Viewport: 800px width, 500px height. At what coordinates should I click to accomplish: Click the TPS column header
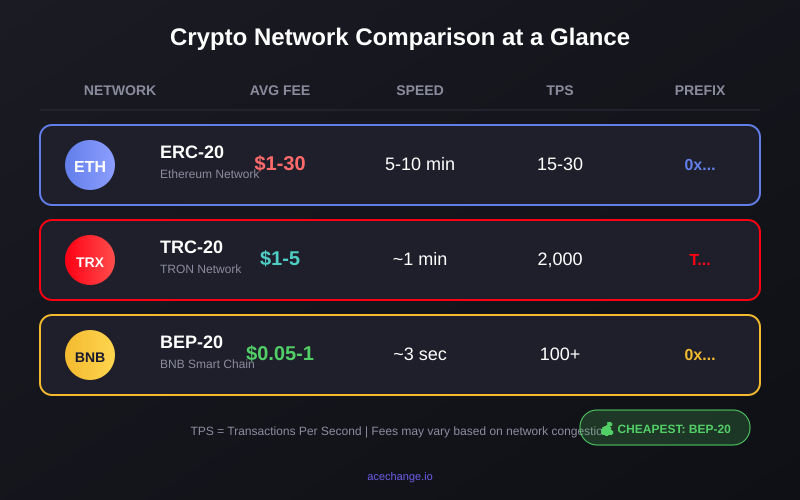tap(560, 90)
